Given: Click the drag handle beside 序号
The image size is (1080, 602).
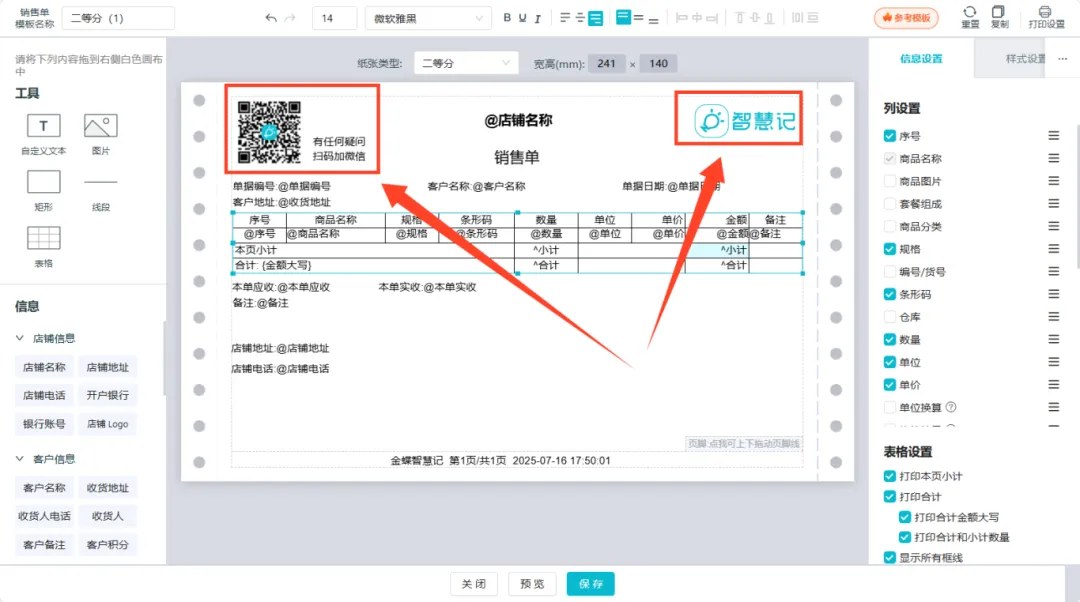Looking at the screenshot, I should pyautogui.click(x=1054, y=136).
